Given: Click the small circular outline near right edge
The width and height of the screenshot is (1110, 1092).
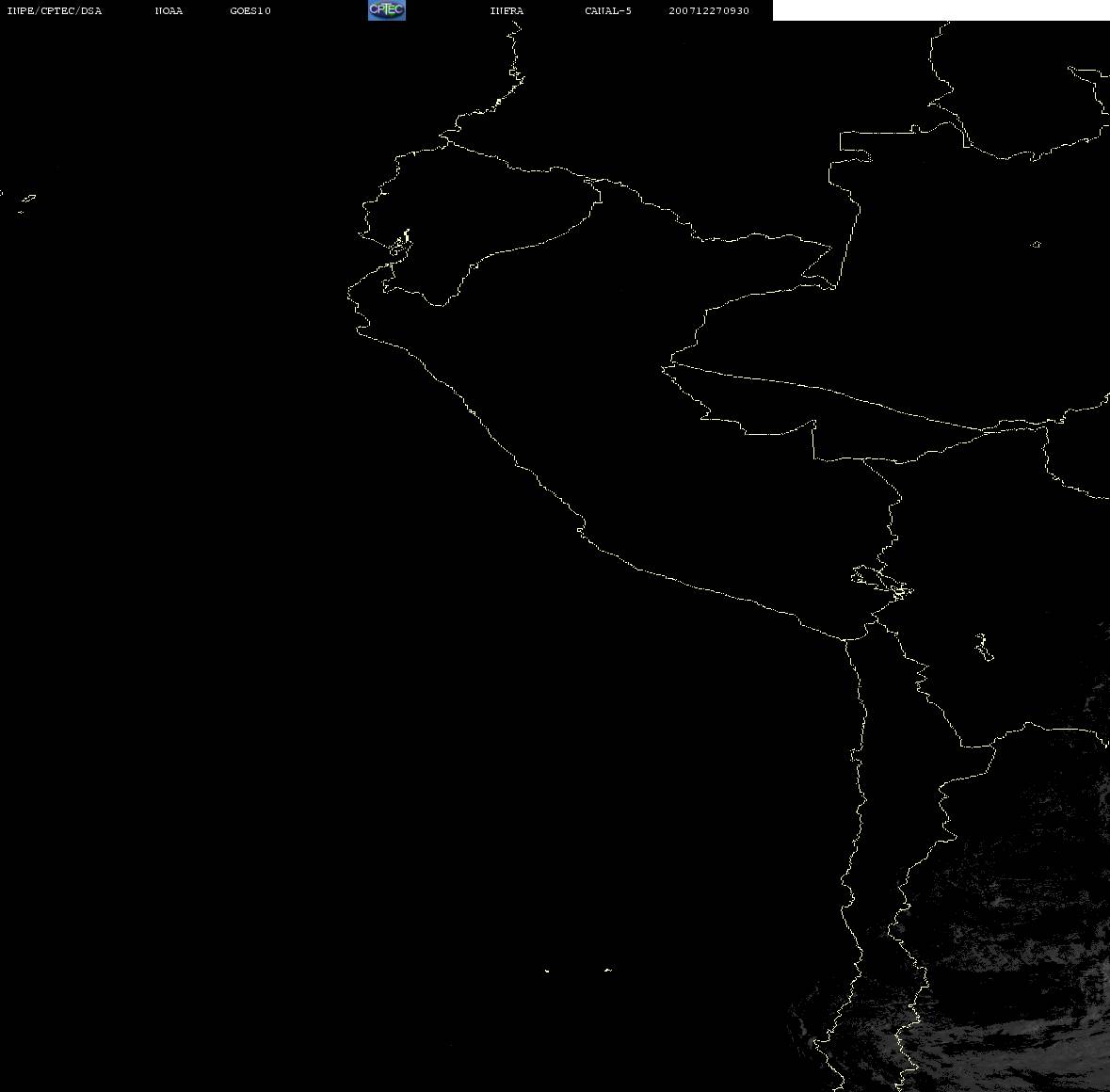Looking at the screenshot, I should click(1036, 245).
